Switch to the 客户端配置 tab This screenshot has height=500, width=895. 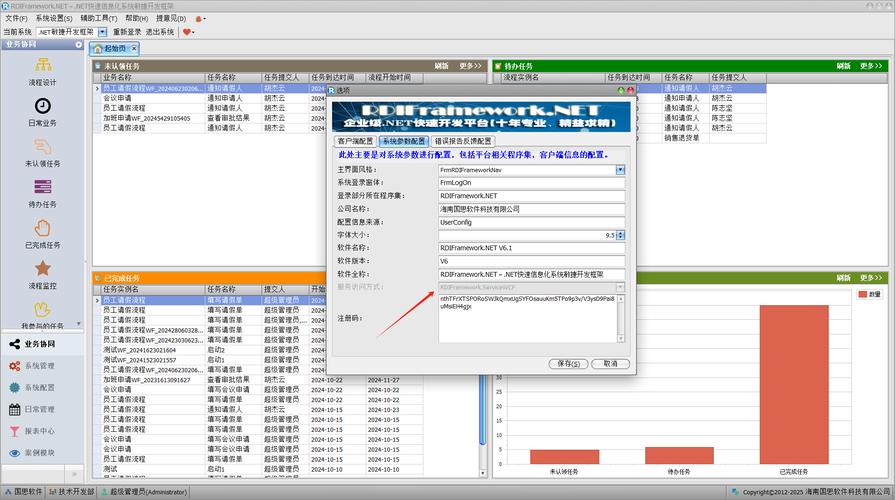(355, 141)
